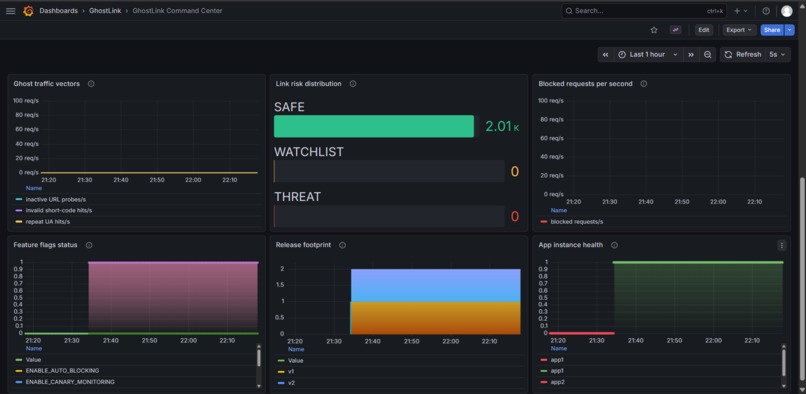The height and width of the screenshot is (394, 806).
Task: Click the 2.01 K SAFE value
Action: (x=502, y=127)
